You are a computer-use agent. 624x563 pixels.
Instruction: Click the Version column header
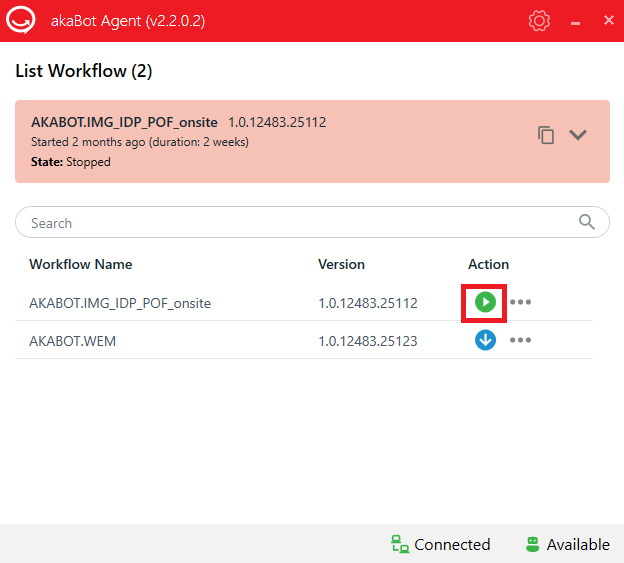tap(341, 264)
